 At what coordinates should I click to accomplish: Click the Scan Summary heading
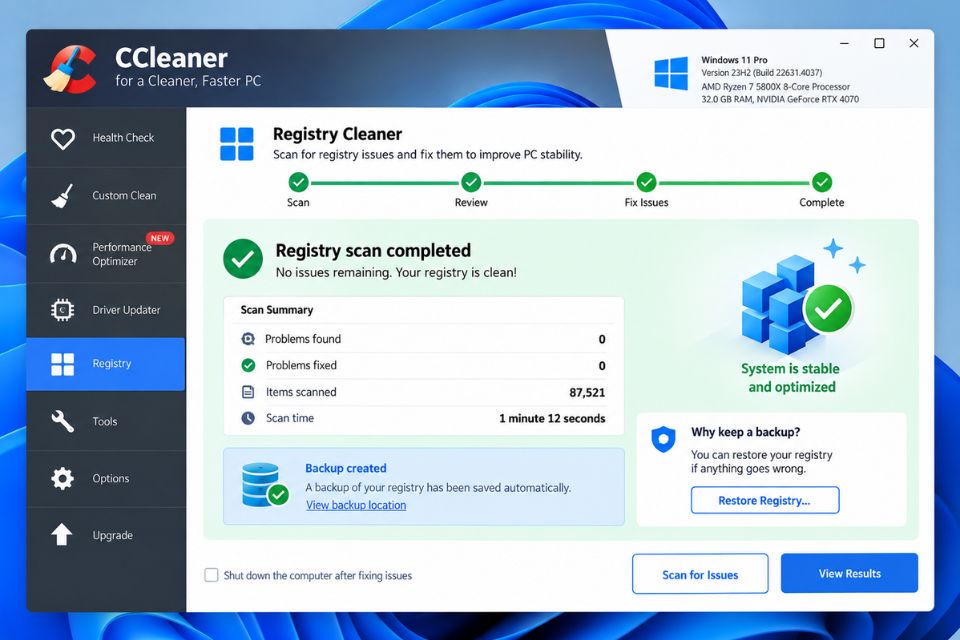(277, 310)
